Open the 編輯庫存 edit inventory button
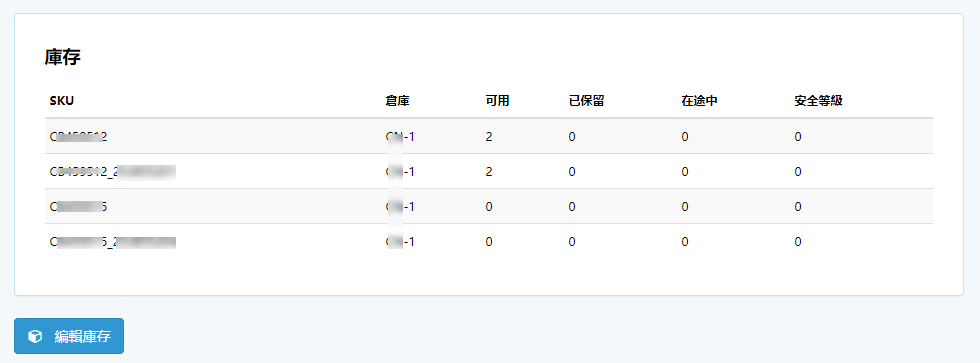 point(69,336)
